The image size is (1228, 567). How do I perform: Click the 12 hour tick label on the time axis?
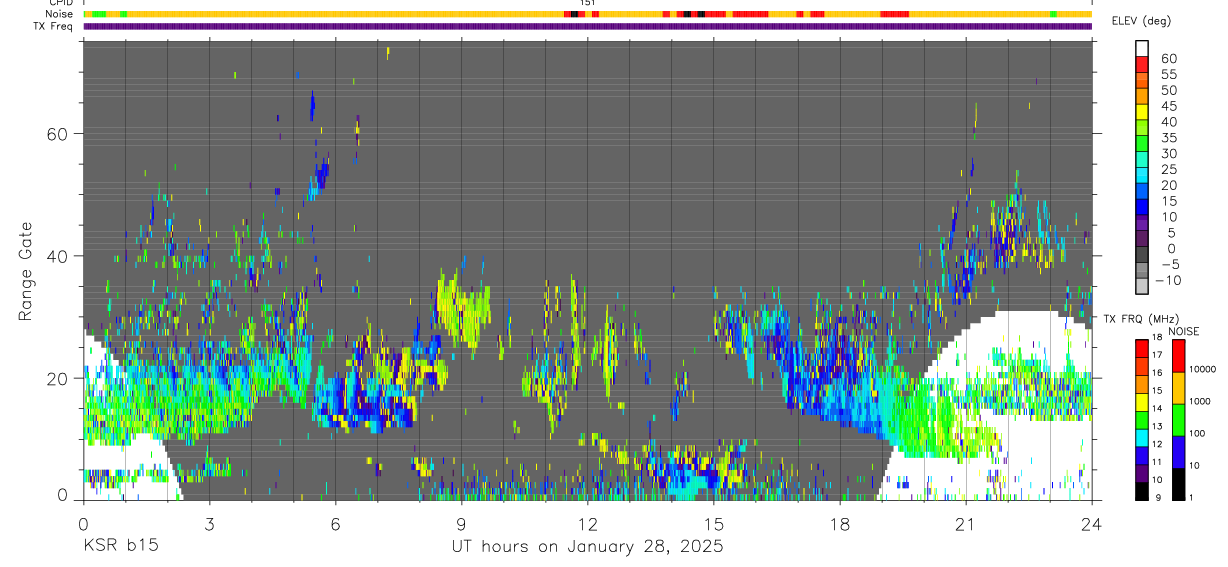tap(588, 524)
